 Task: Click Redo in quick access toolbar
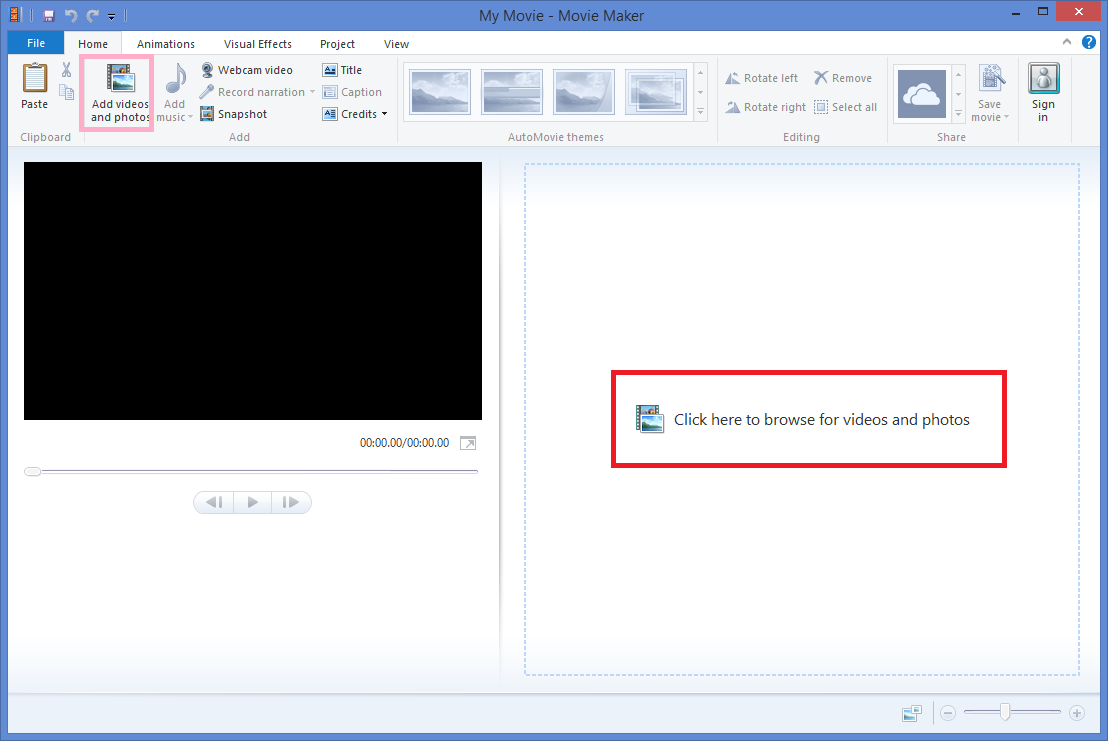[92, 15]
